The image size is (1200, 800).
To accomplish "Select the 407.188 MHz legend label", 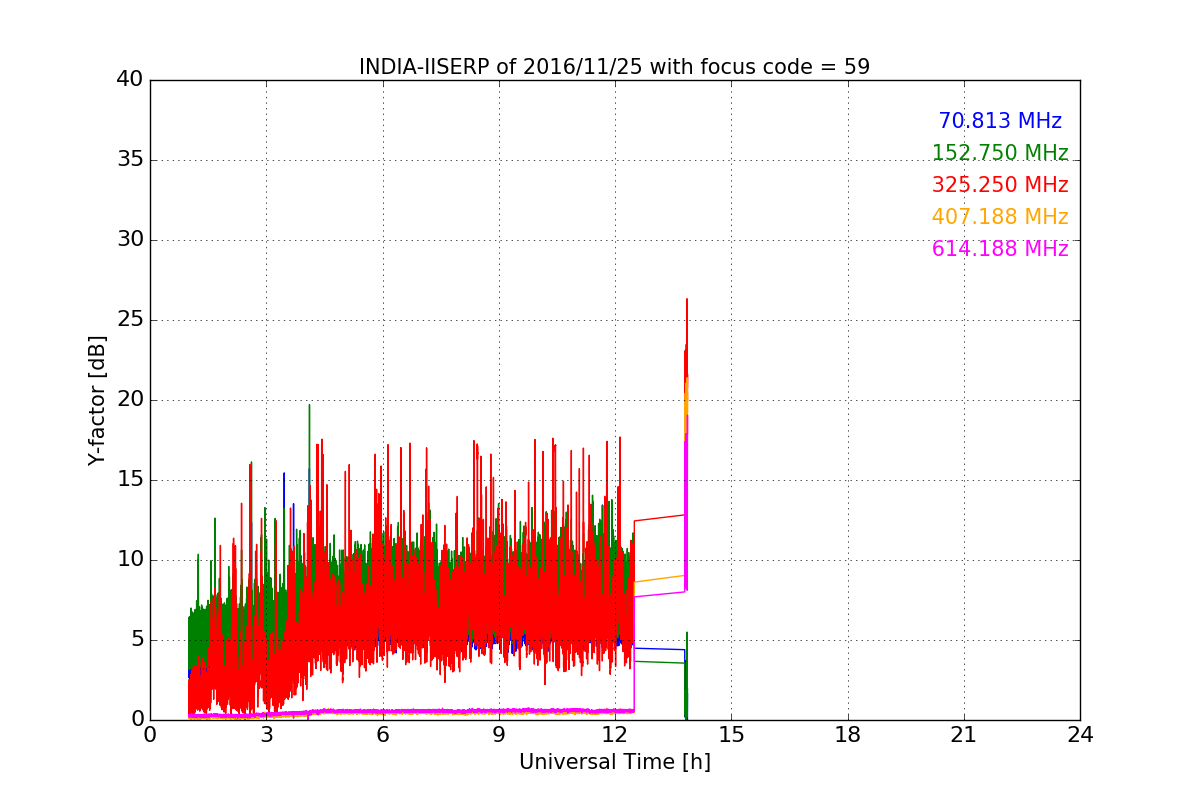I will coord(1000,217).
